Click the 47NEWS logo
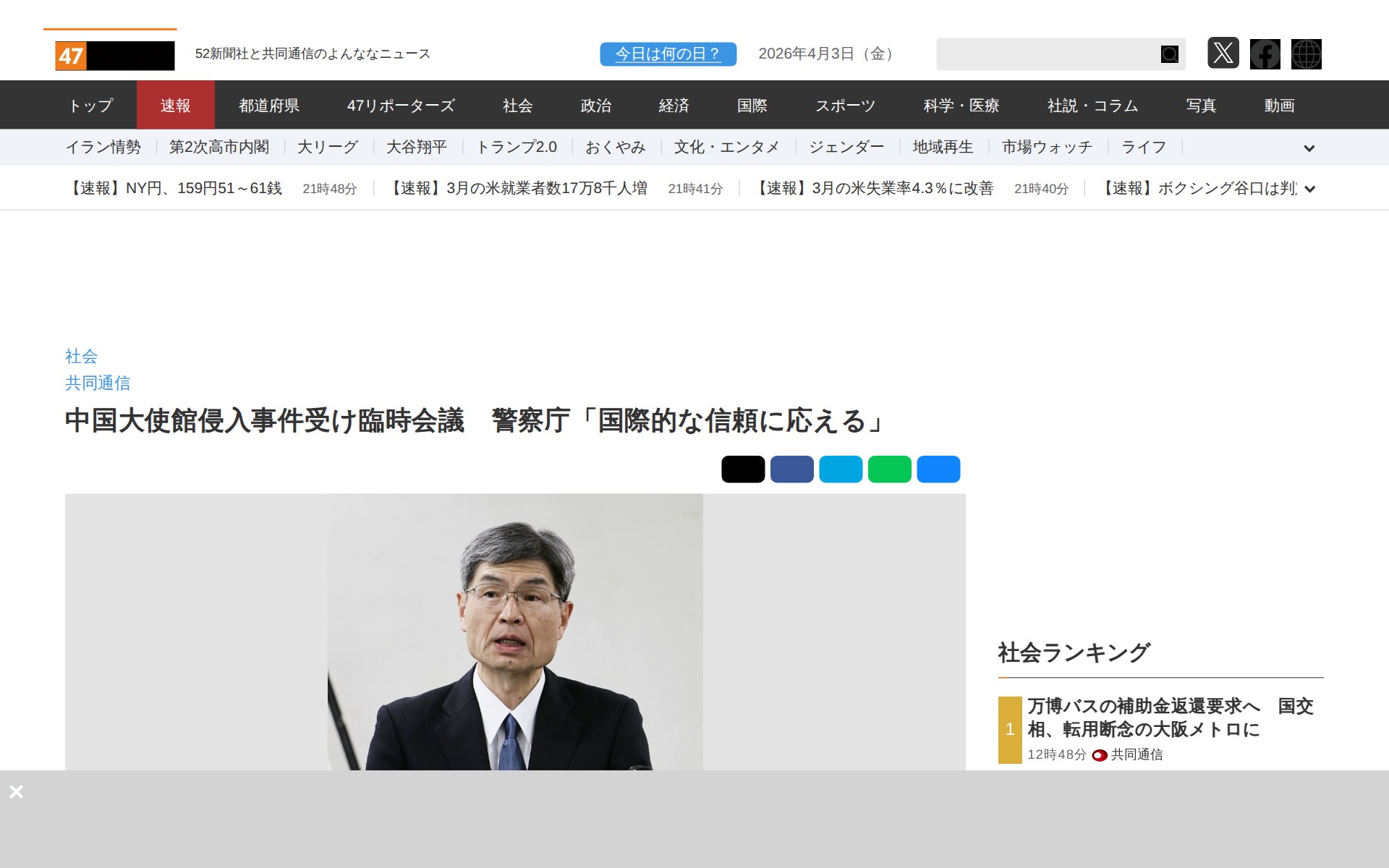Screen dimensions: 1389x868 (114, 55)
